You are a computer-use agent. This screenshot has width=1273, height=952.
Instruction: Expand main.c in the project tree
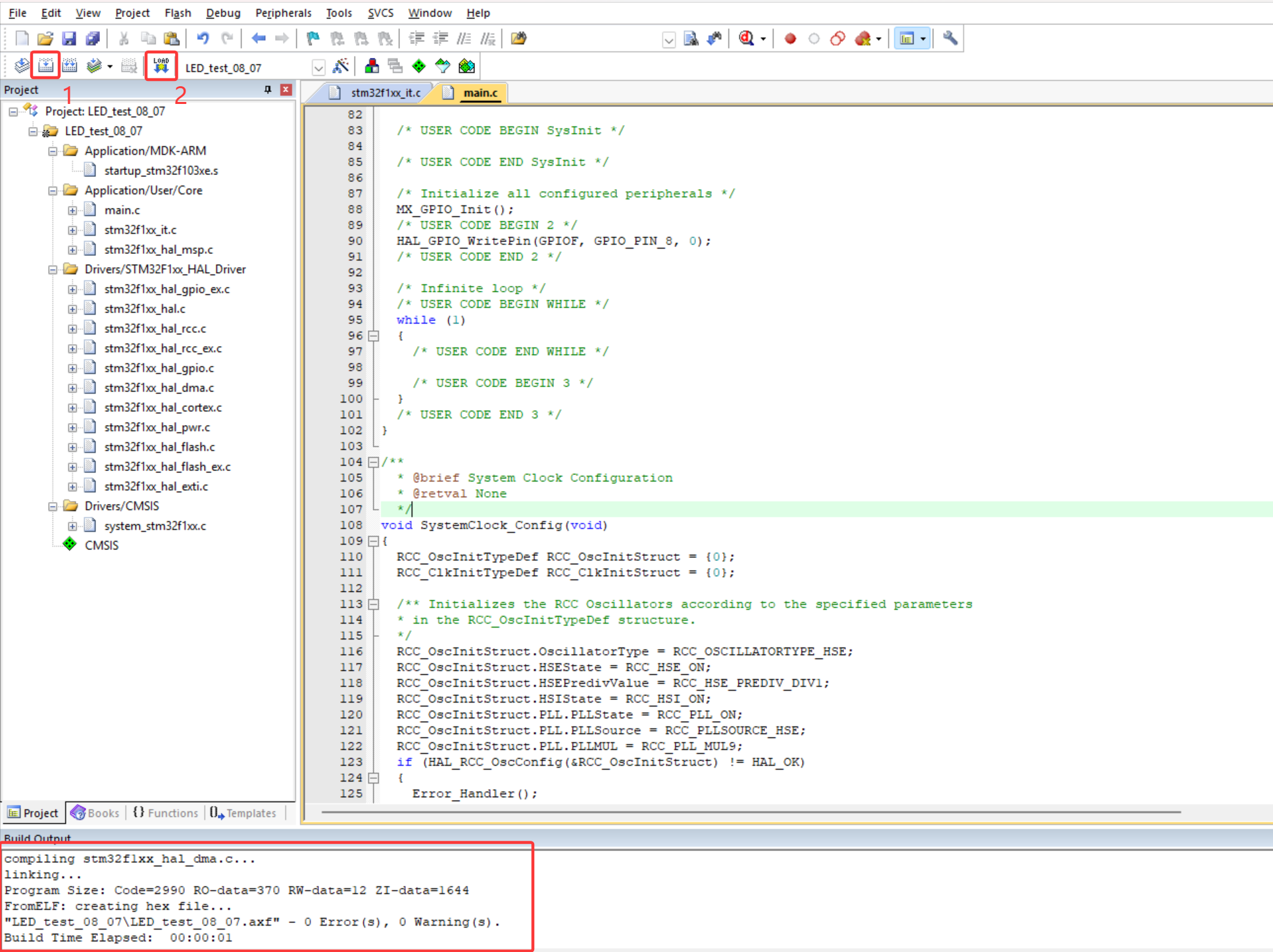[72, 211]
